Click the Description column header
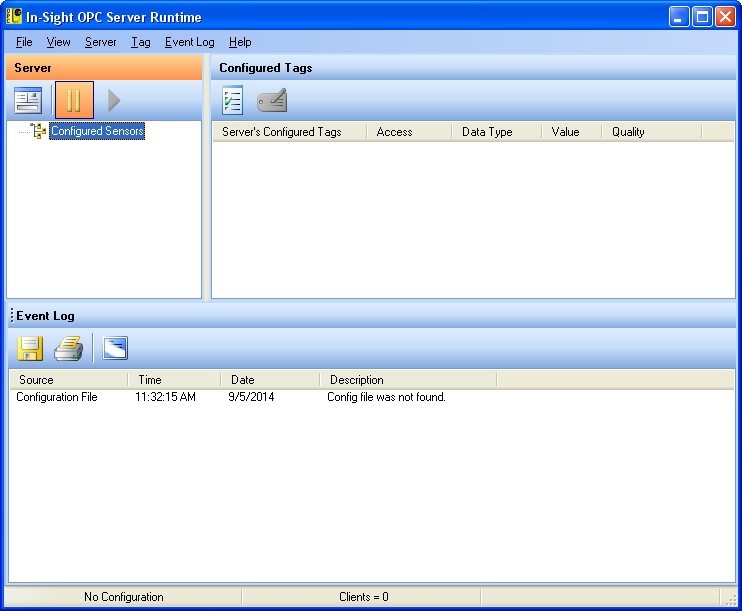Image resolution: width=742 pixels, height=611 pixels. tap(409, 380)
